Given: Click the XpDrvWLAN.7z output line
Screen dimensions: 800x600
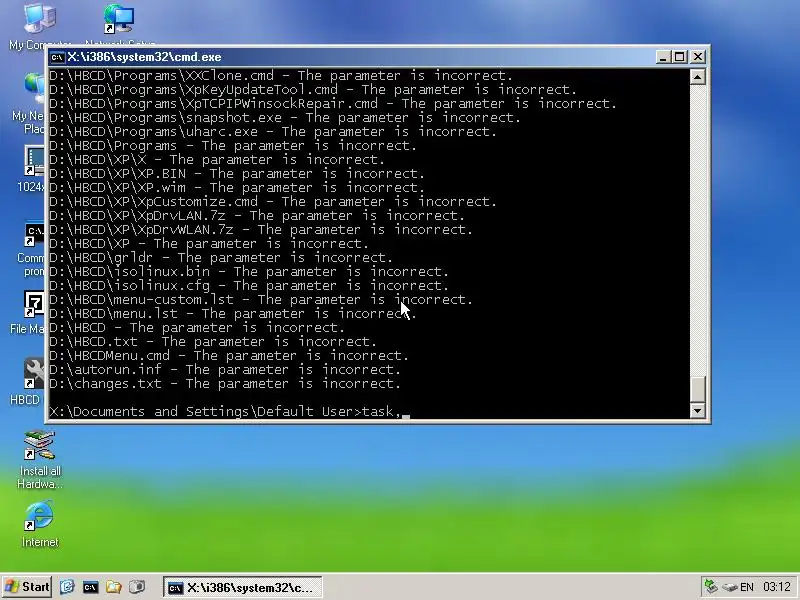Looking at the screenshot, I should [x=261, y=230].
